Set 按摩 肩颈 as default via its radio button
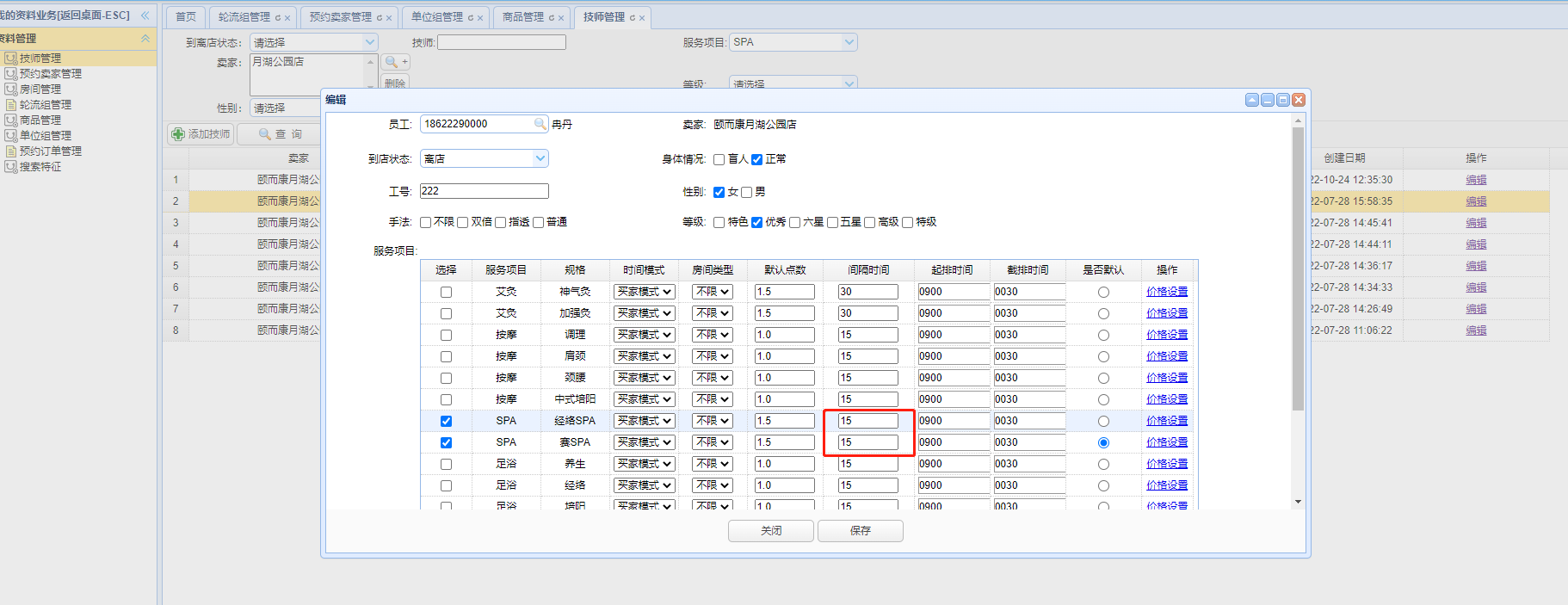 tap(1103, 357)
